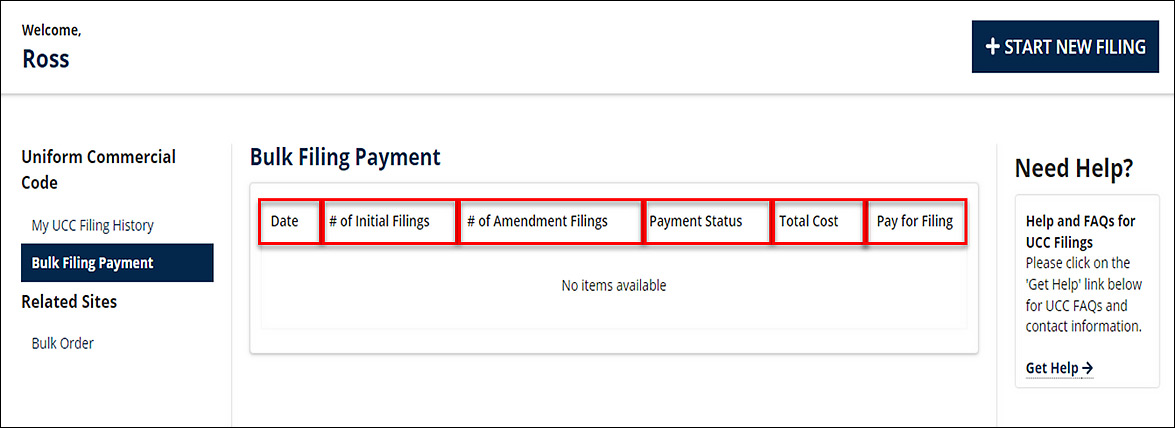
Task: Click the No items available message
Action: click(x=614, y=286)
